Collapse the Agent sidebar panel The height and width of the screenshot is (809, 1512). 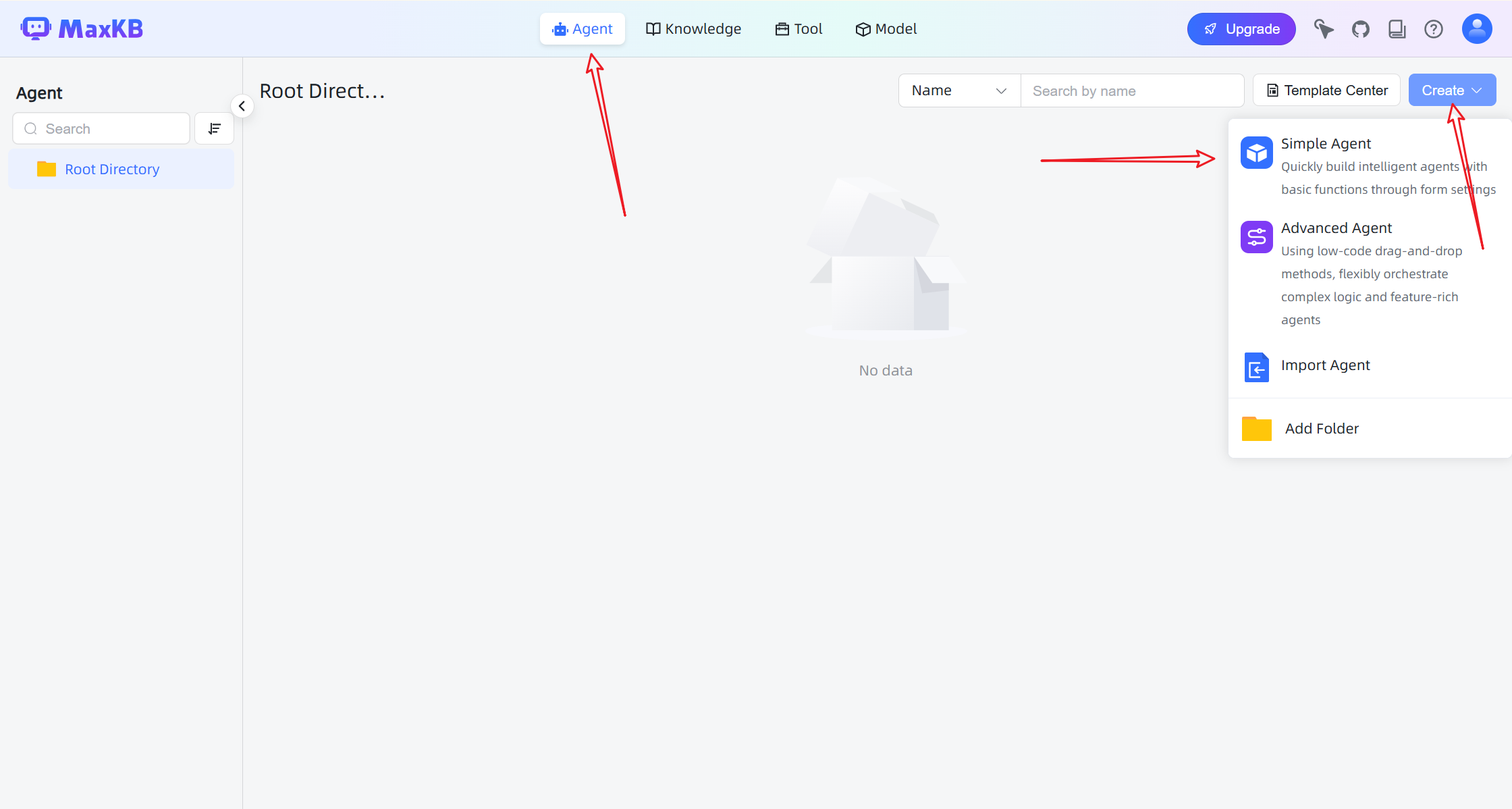pyautogui.click(x=242, y=106)
